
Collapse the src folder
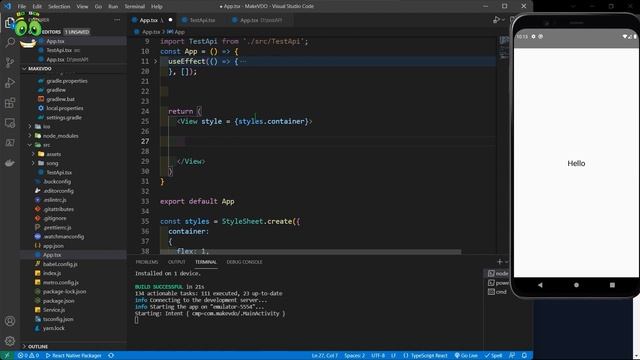(30, 145)
